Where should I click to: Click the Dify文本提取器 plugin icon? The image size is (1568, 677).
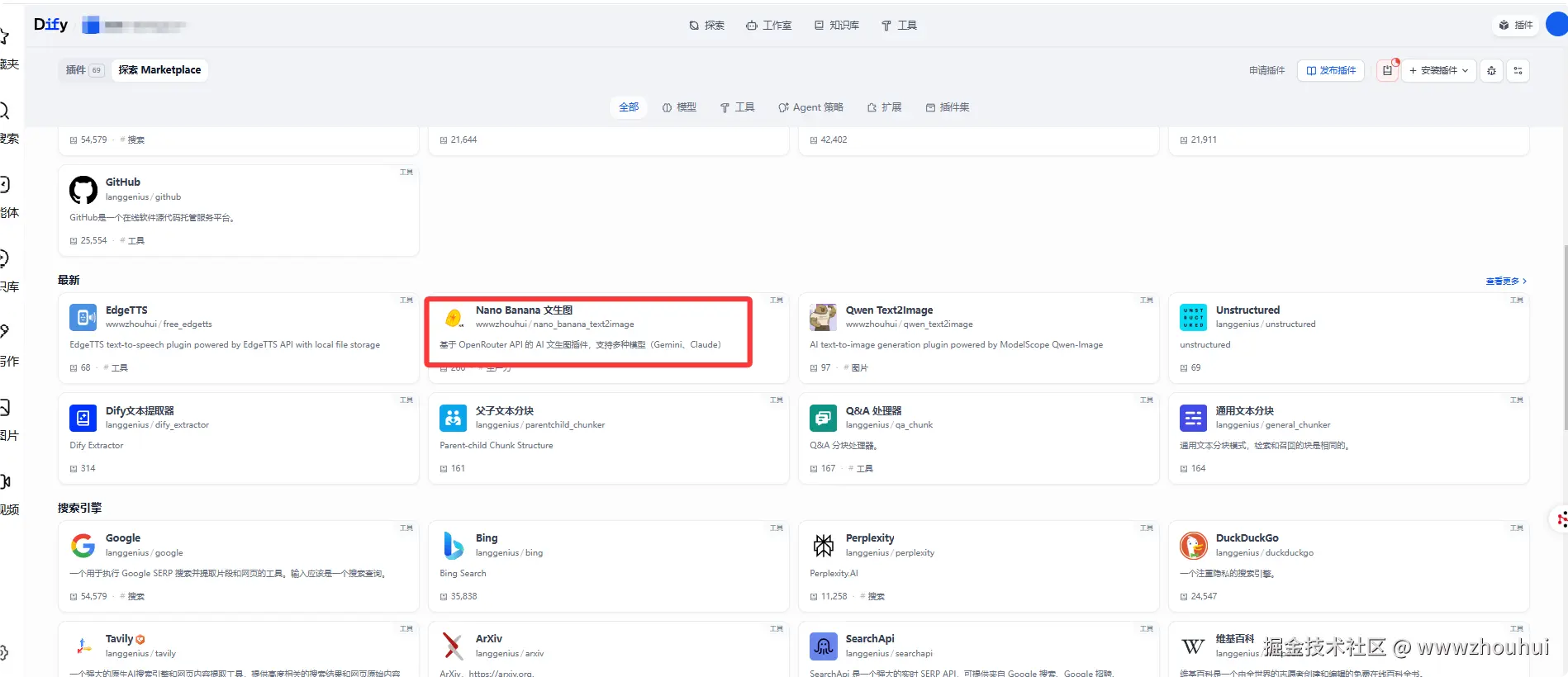point(83,419)
